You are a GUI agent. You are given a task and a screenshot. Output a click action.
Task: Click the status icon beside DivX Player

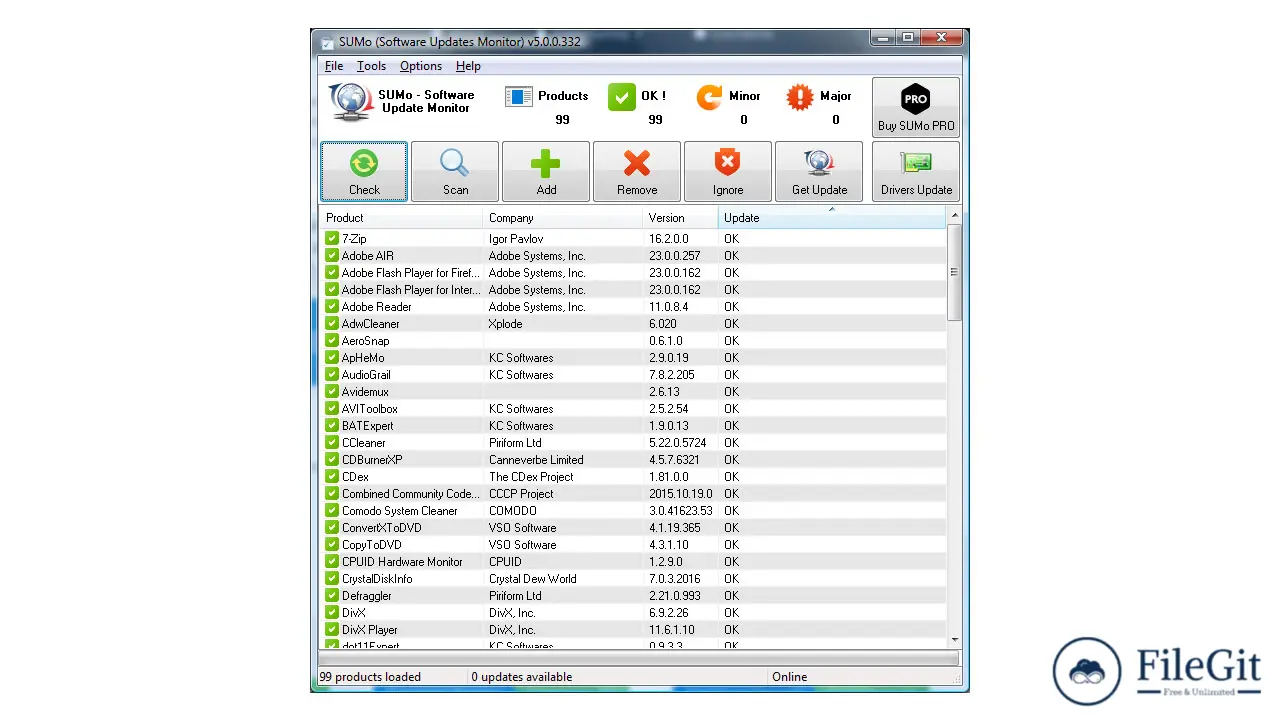pos(332,630)
